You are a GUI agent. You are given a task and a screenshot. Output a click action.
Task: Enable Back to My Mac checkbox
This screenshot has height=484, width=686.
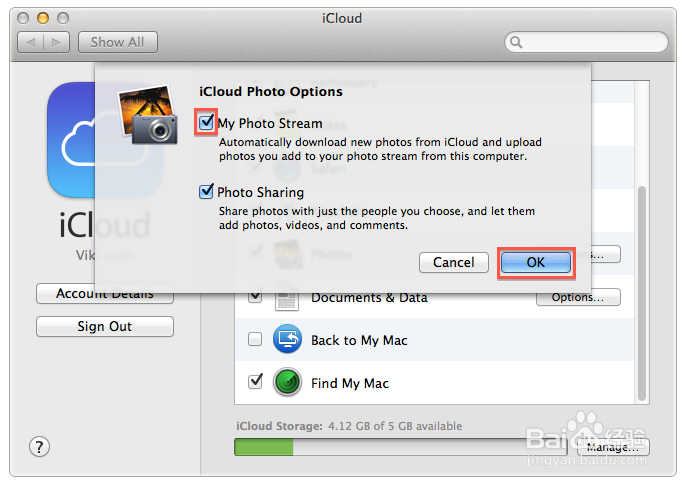255,340
